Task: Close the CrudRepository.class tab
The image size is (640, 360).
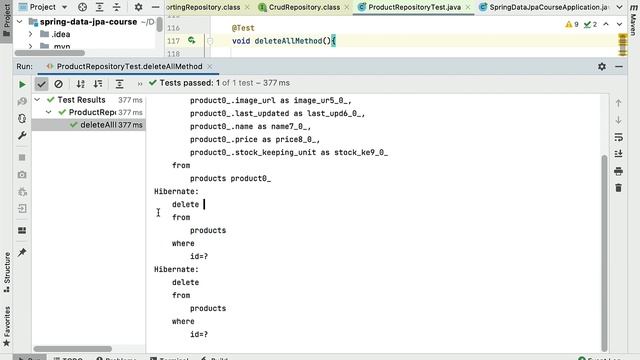Action: 347,7
